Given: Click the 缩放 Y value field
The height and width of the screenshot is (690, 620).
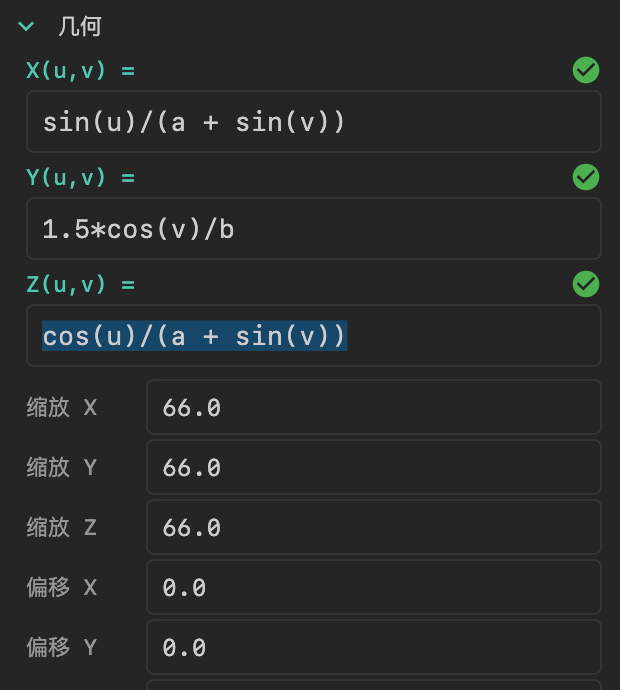Looking at the screenshot, I should (x=373, y=468).
